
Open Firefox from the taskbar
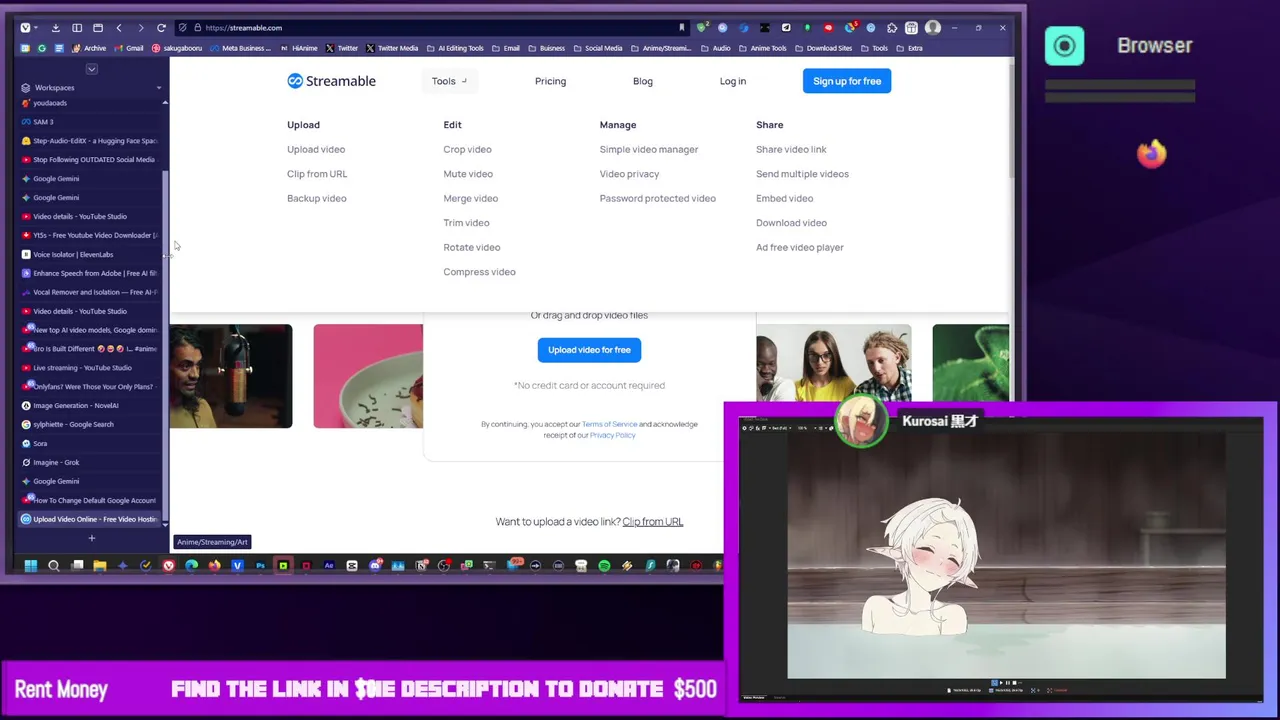tap(214, 566)
